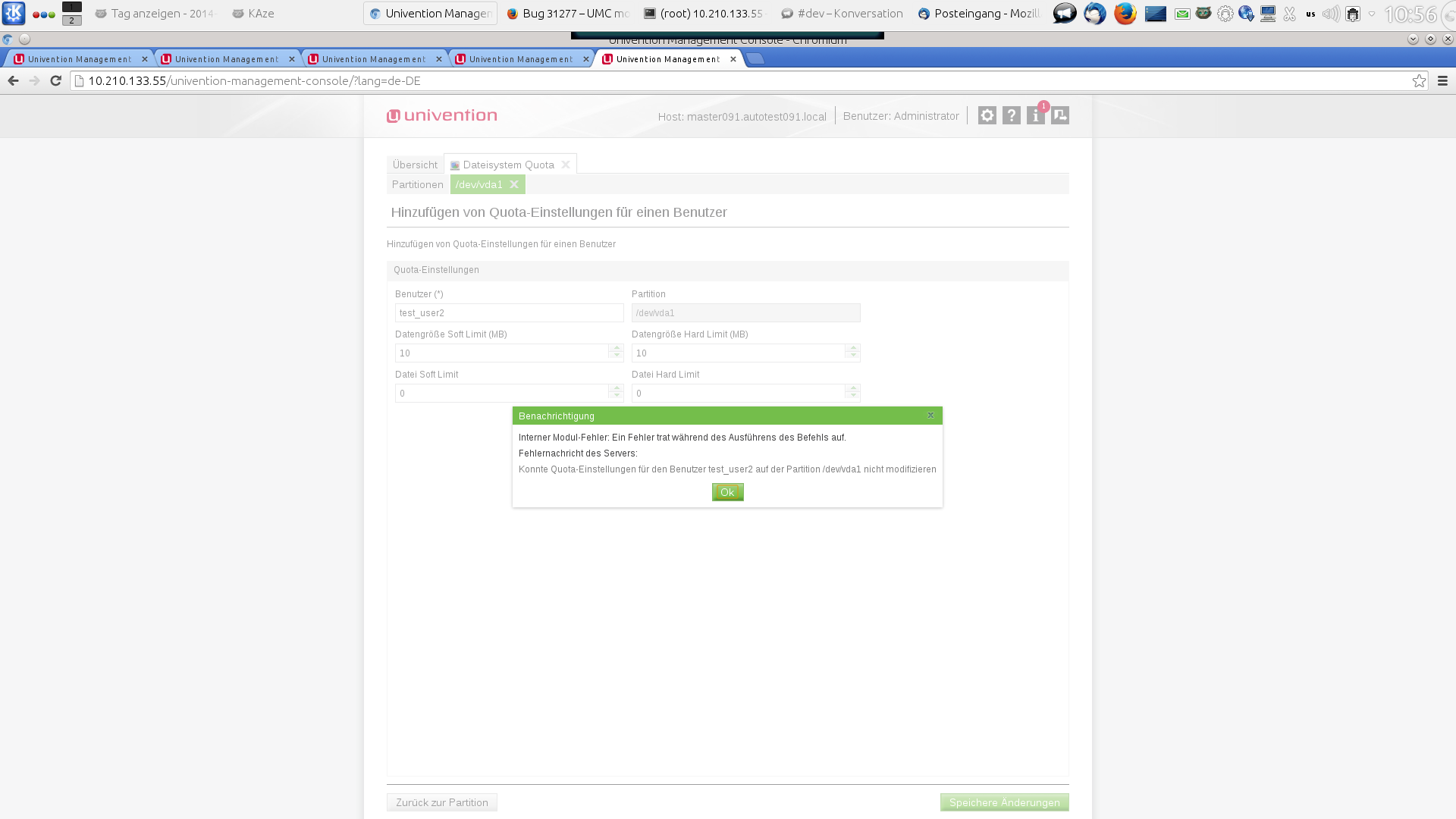Screen dimensions: 1456x819
Task: Open the Chromium hamburger menu
Action: point(1442,80)
